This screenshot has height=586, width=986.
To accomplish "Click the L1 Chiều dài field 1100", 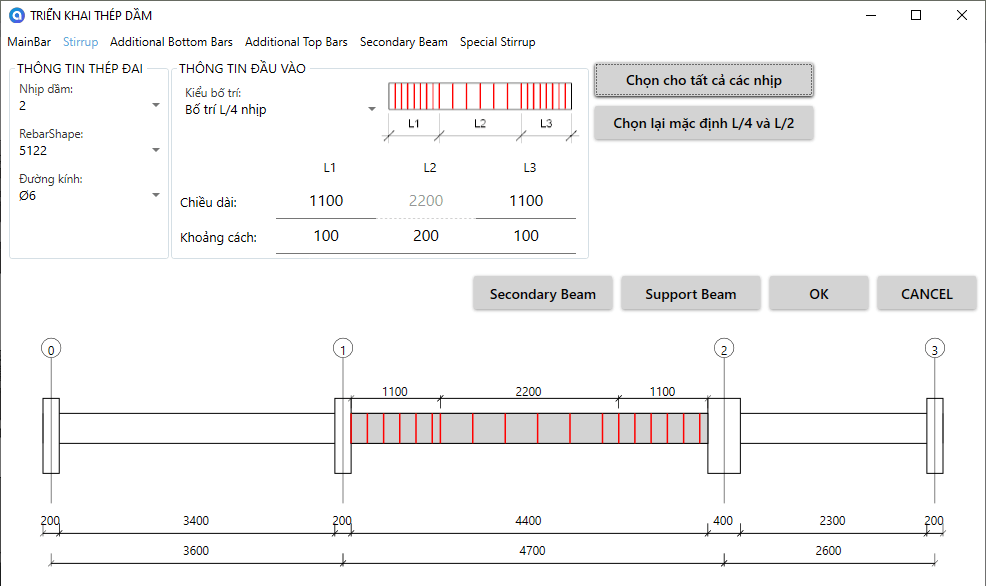I will 326,201.
